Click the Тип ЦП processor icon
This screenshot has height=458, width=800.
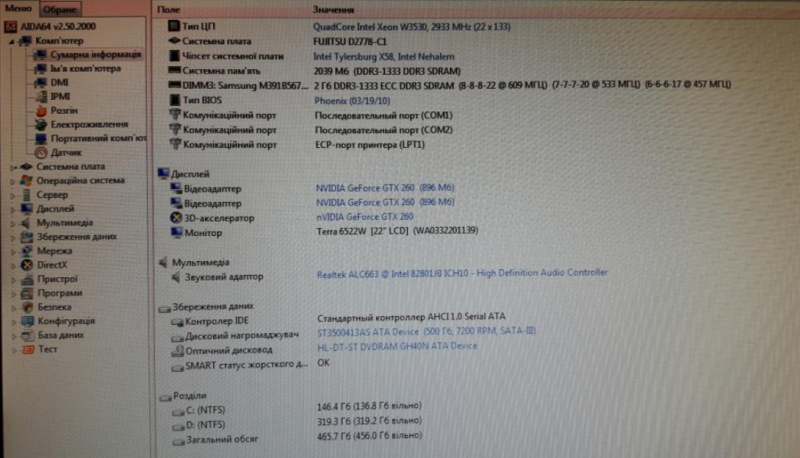175,26
